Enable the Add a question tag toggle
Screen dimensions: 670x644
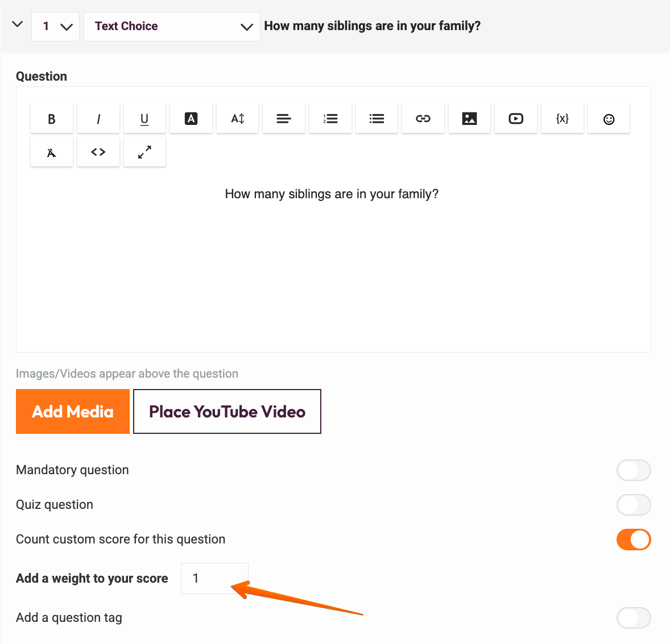(x=633, y=618)
